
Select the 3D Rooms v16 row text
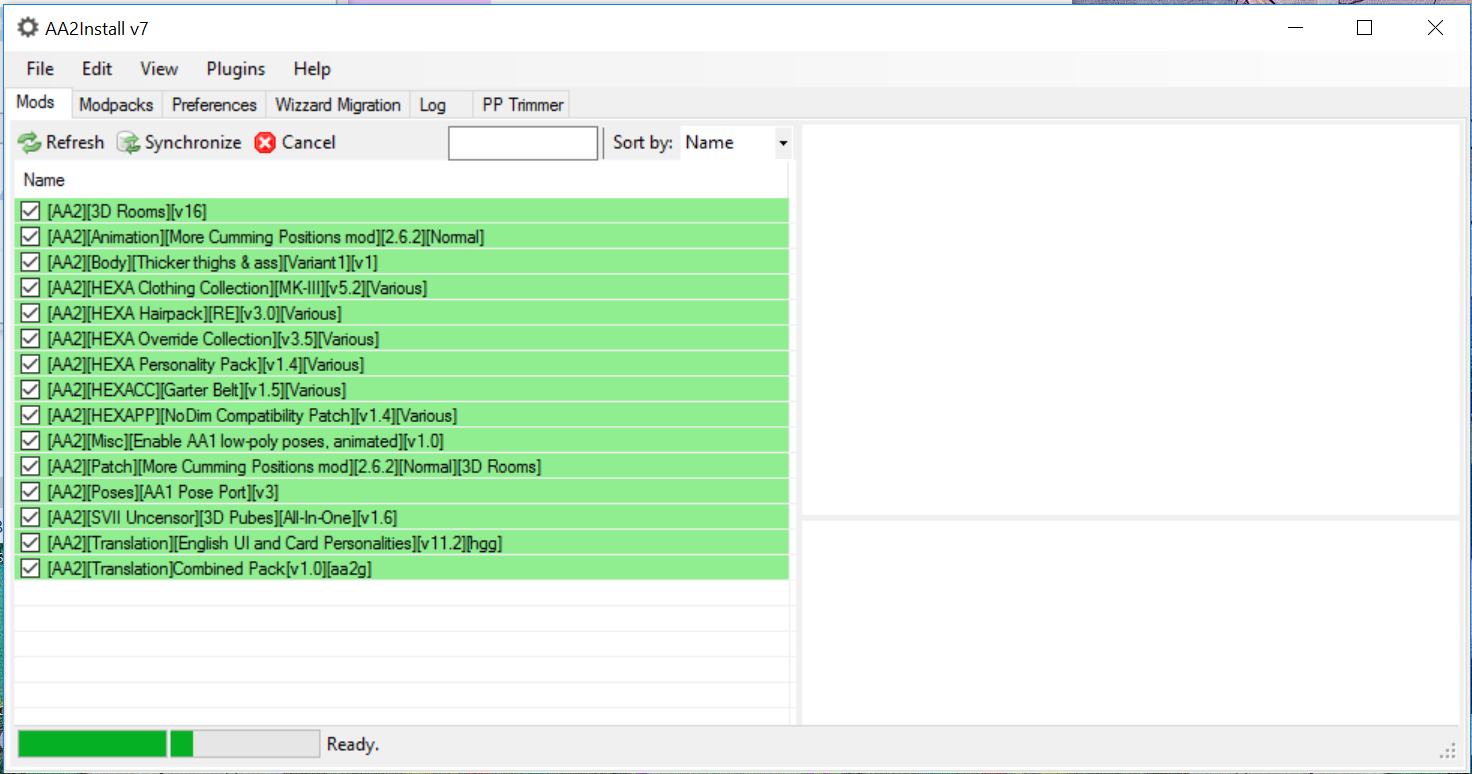pyautogui.click(x=127, y=211)
